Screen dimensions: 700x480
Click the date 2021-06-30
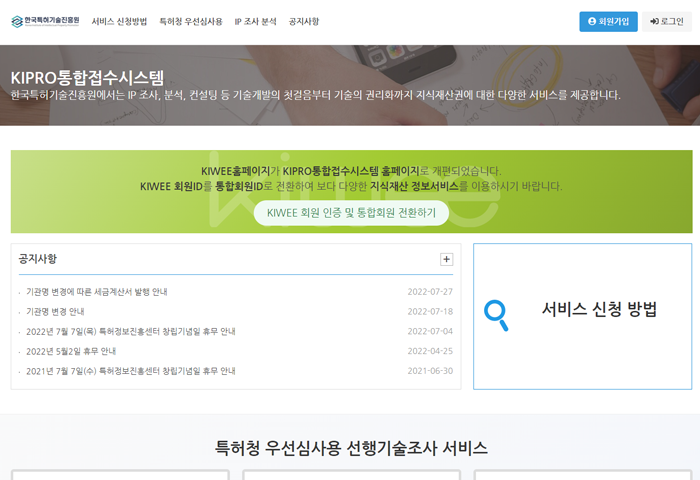(x=430, y=371)
